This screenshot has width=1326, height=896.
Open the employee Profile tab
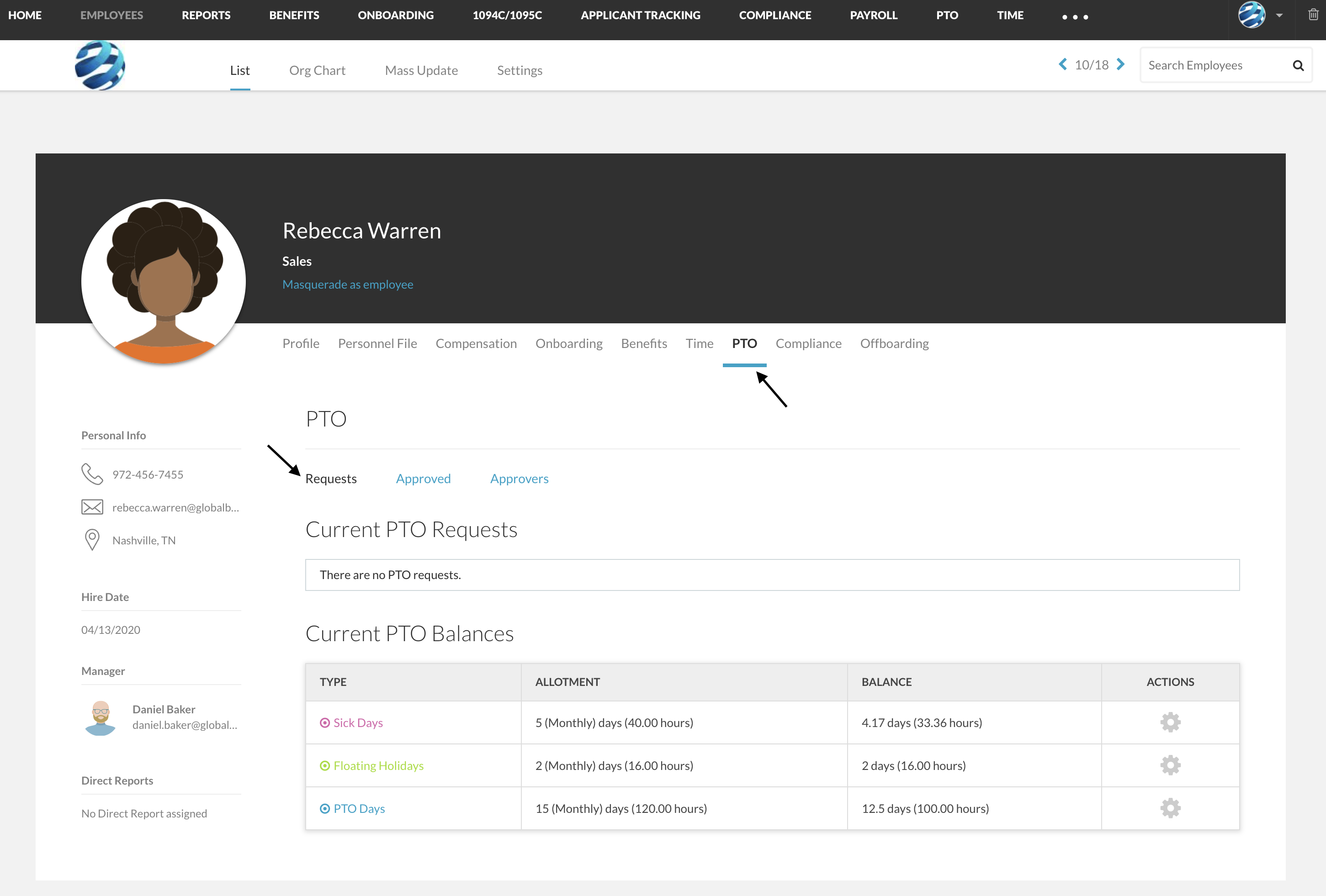click(301, 343)
